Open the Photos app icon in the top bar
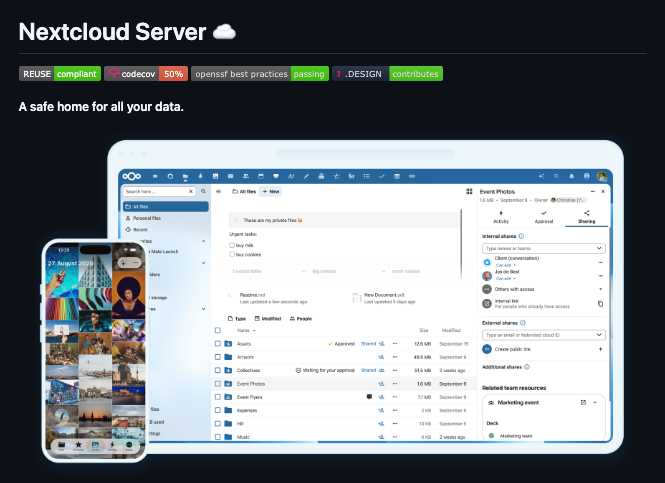This screenshot has height=483, width=665. pos(215,176)
